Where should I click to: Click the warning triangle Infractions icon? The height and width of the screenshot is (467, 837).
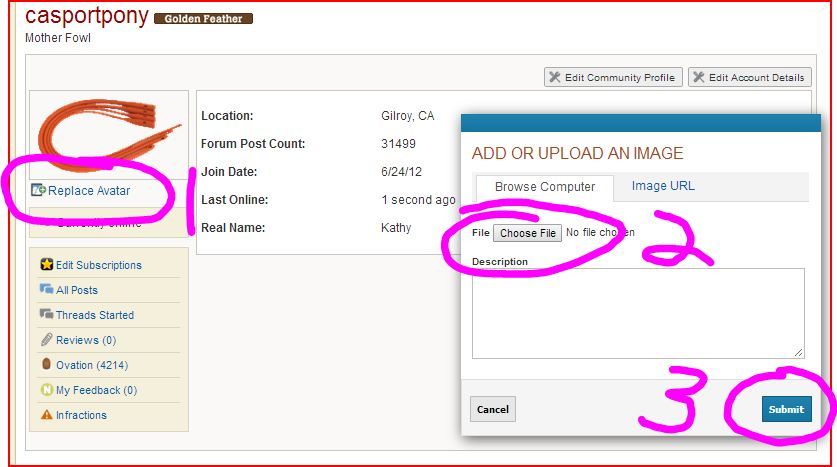pos(46,415)
